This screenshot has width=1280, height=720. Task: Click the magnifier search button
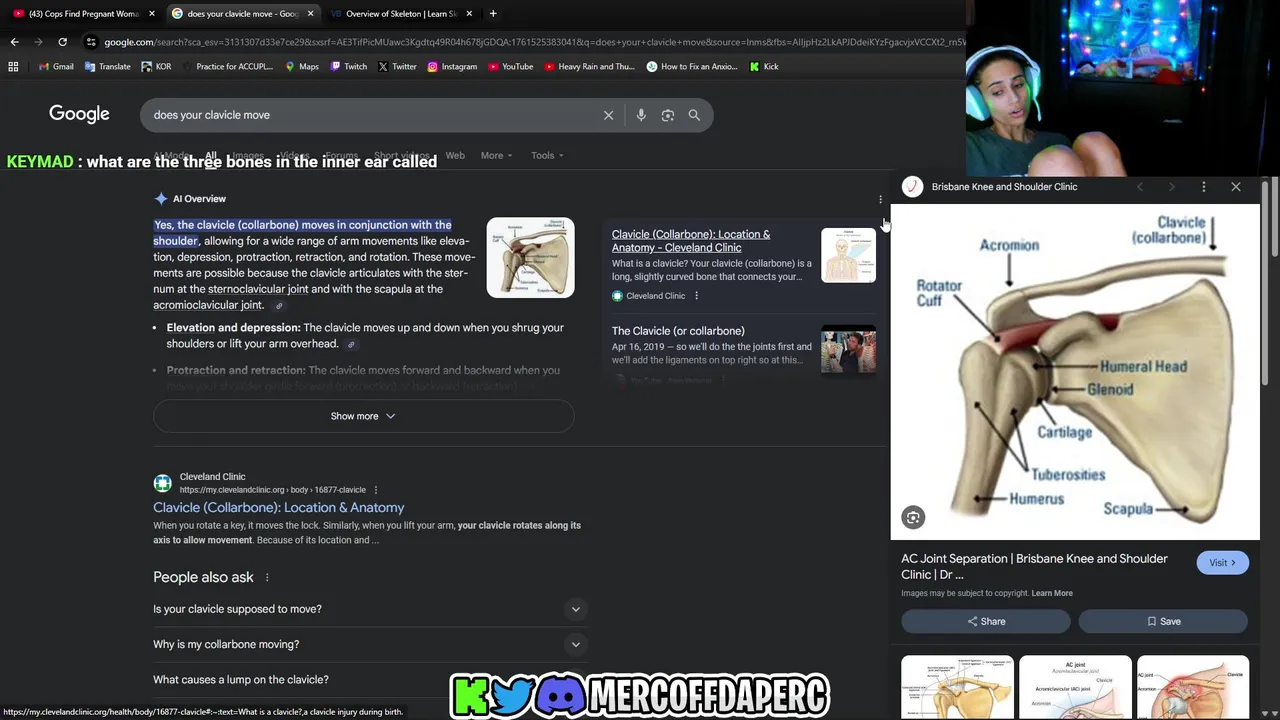[694, 115]
